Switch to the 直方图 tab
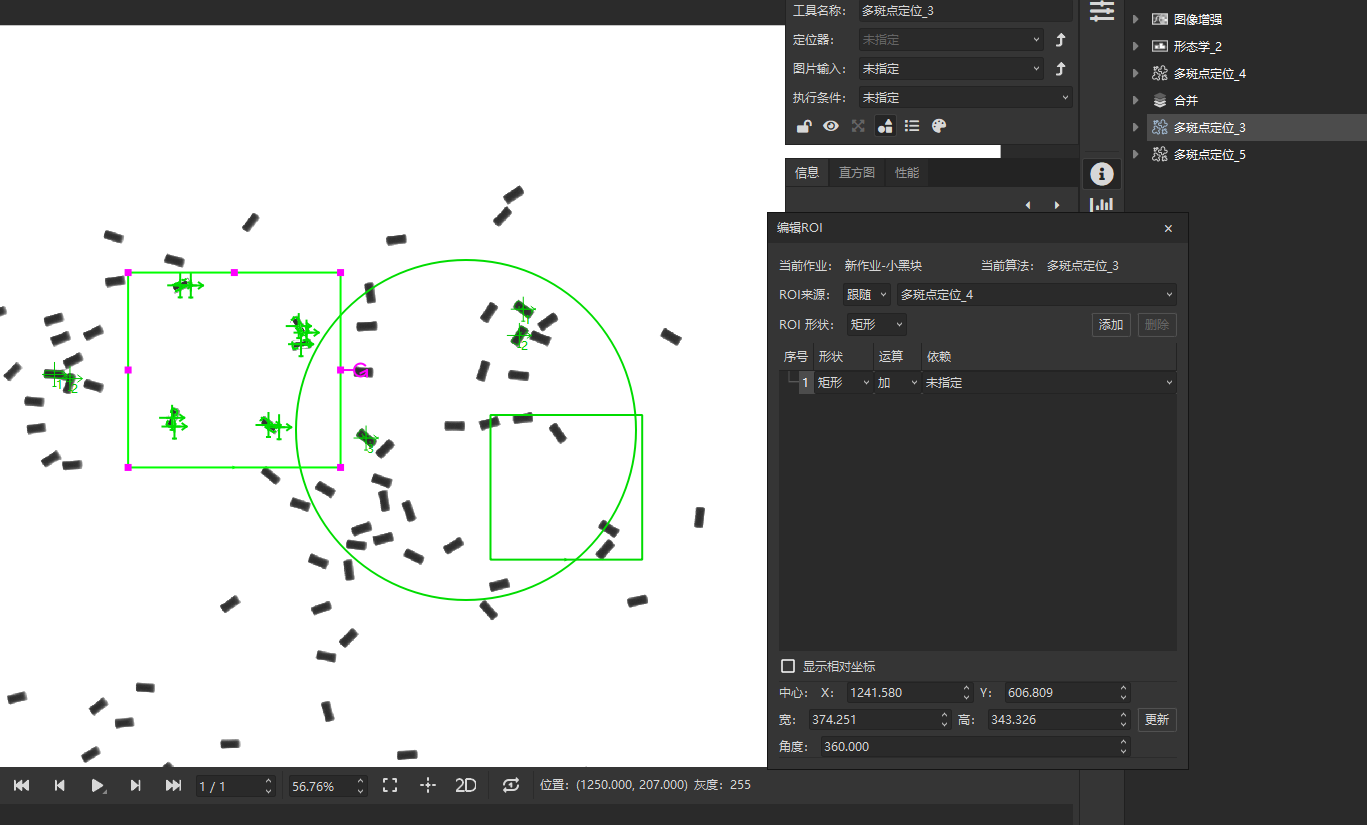The width and height of the screenshot is (1367, 825). click(857, 173)
